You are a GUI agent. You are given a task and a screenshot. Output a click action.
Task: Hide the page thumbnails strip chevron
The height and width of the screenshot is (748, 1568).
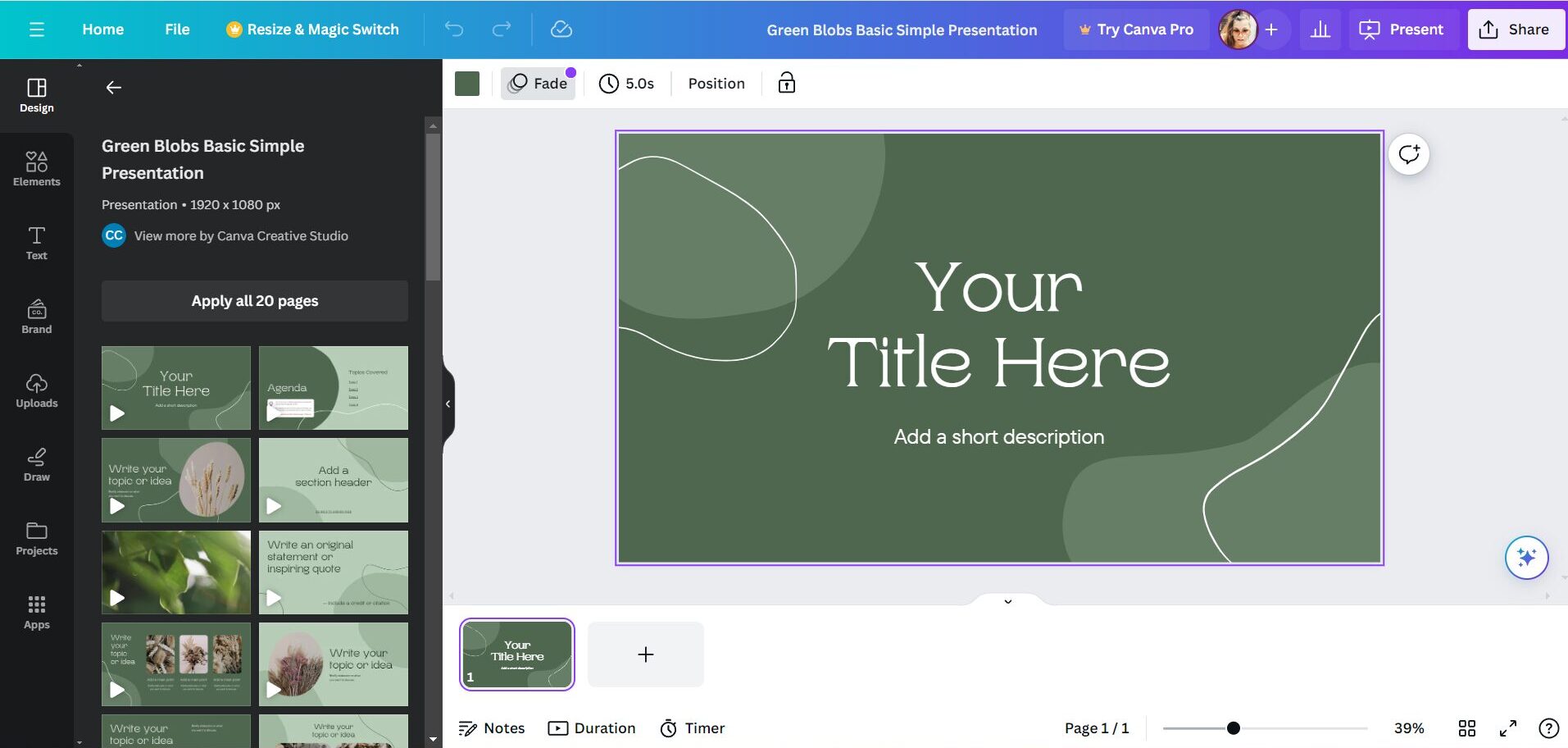pos(1007,601)
